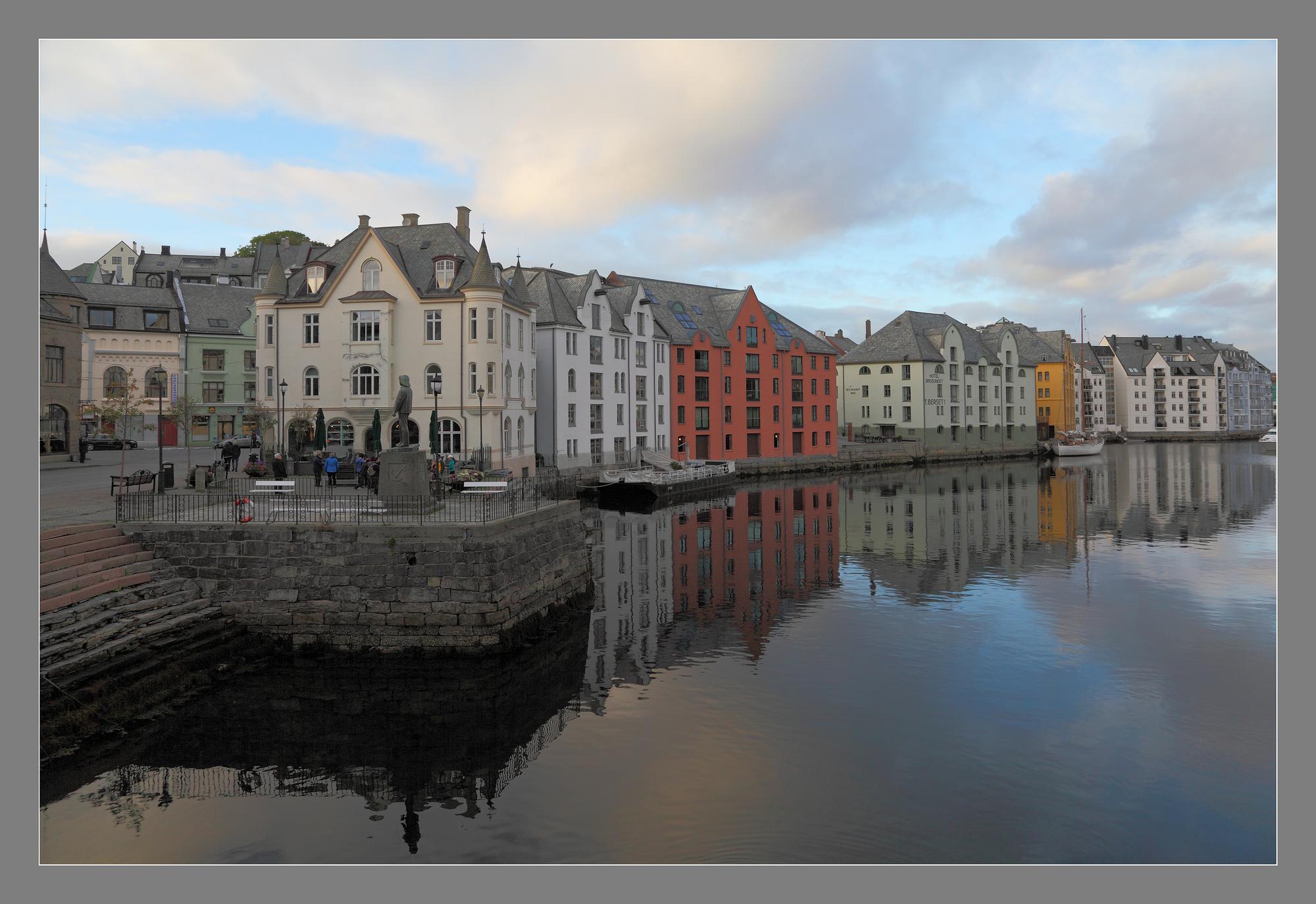Click the white bench inside the fence
The height and width of the screenshot is (904, 1316).
point(274,486)
